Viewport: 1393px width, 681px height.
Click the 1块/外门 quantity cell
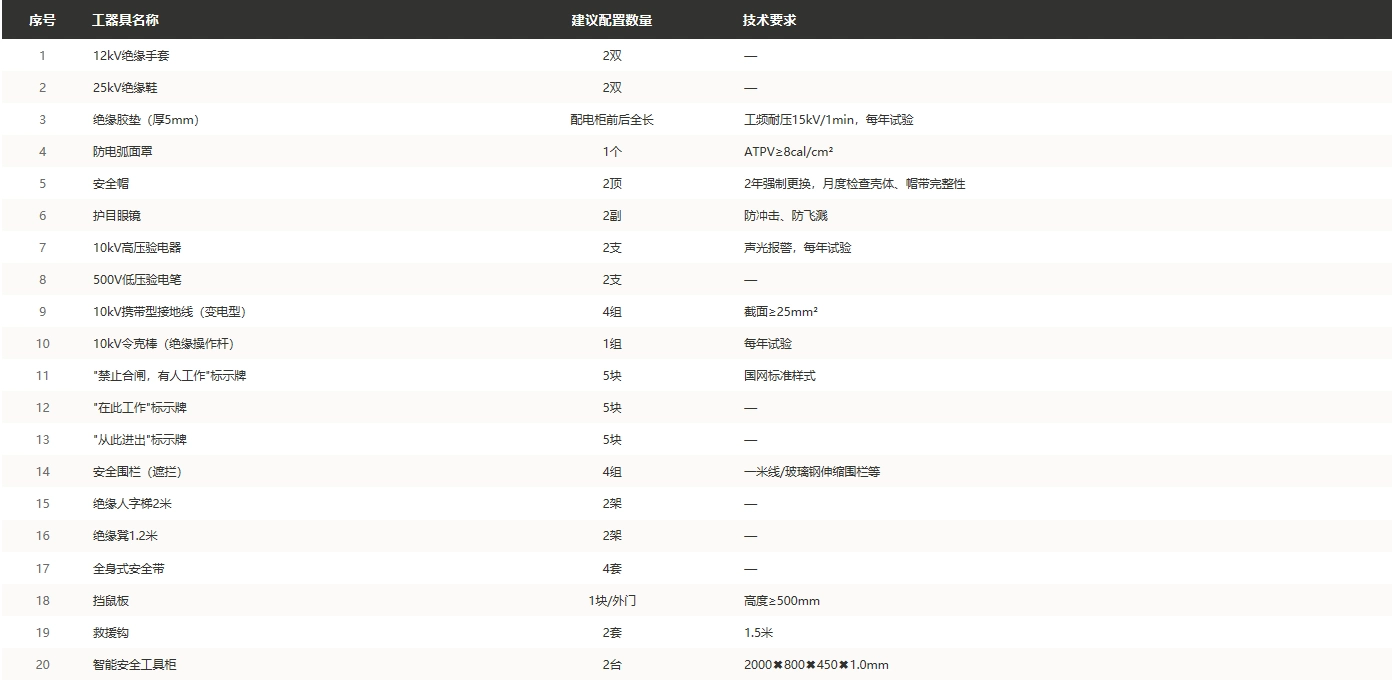(x=612, y=601)
